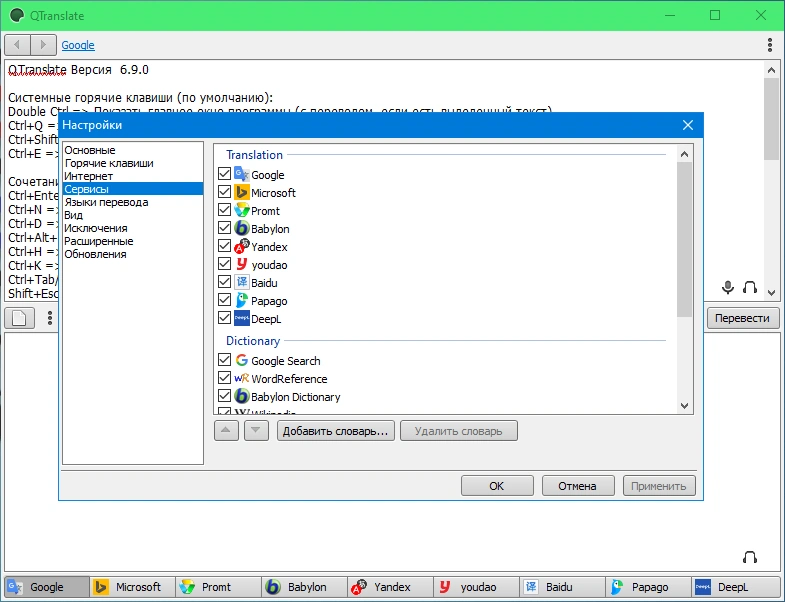This screenshot has height=602, width=785.
Task: Toggle the Google Search dictionary checkbox
Action: click(224, 360)
